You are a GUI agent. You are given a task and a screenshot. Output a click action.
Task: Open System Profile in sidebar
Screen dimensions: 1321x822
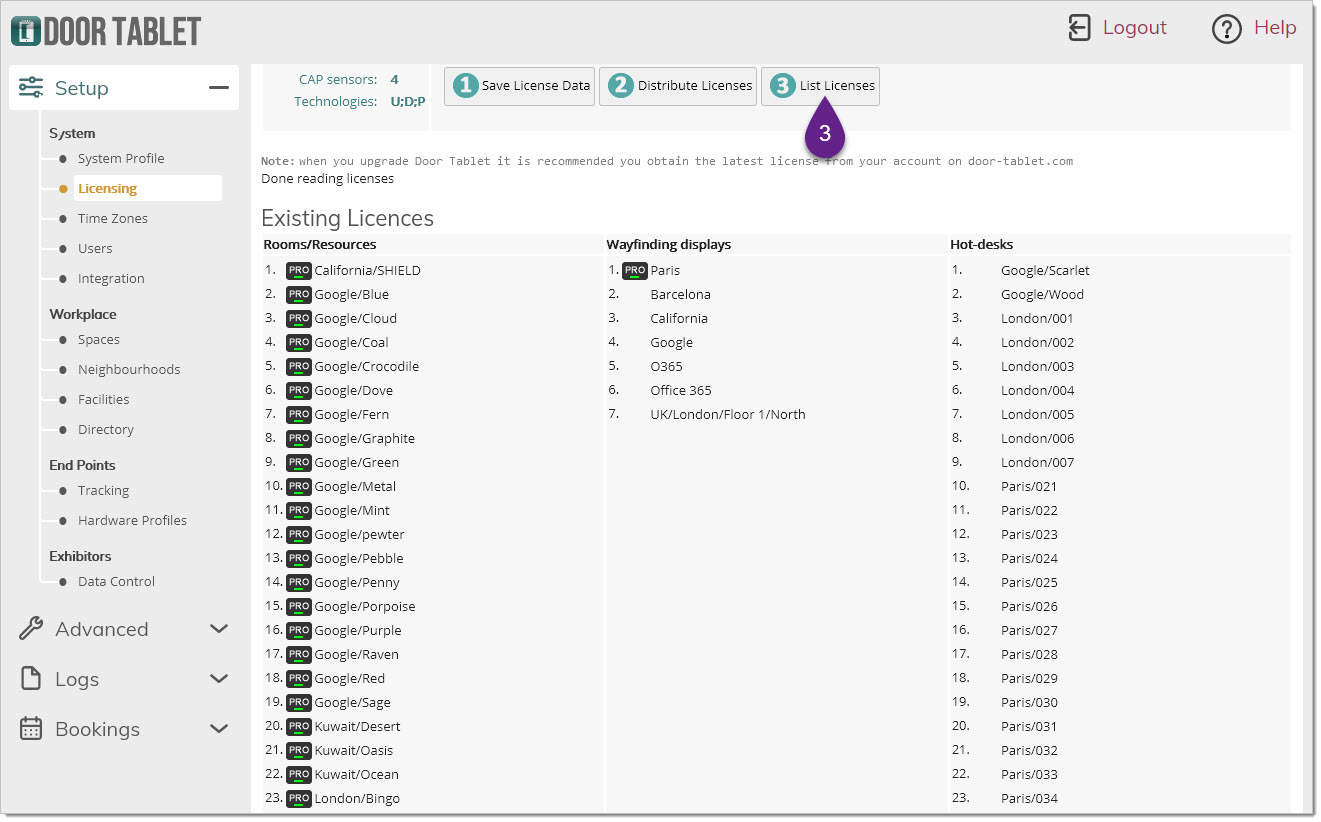click(x=121, y=158)
